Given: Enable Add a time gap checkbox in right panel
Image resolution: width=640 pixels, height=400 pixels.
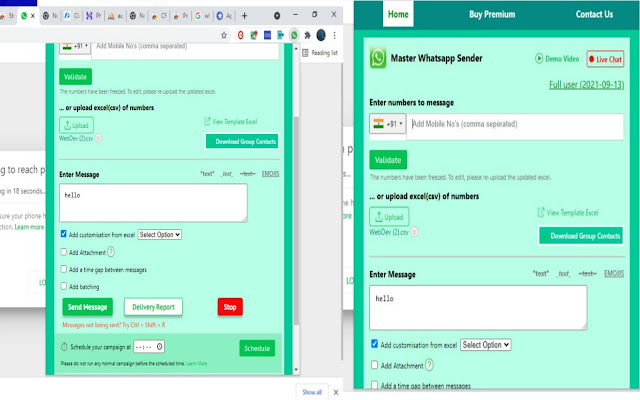Looking at the screenshot, I should (x=374, y=384).
